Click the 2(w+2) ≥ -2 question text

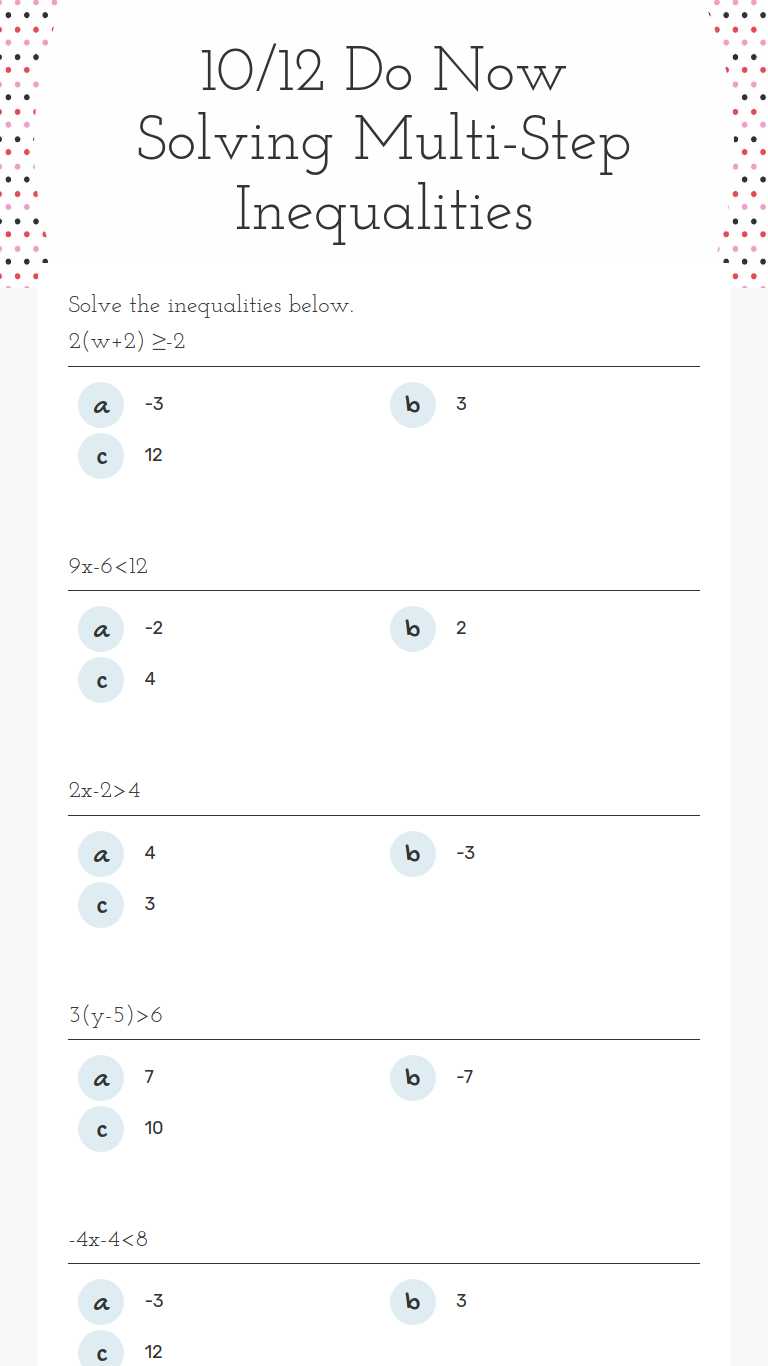tap(127, 342)
